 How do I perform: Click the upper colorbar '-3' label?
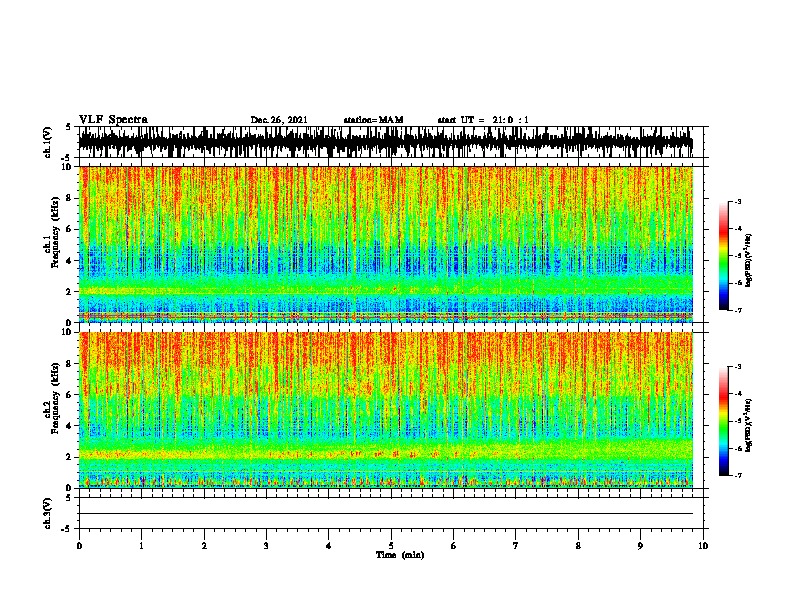[738, 201]
